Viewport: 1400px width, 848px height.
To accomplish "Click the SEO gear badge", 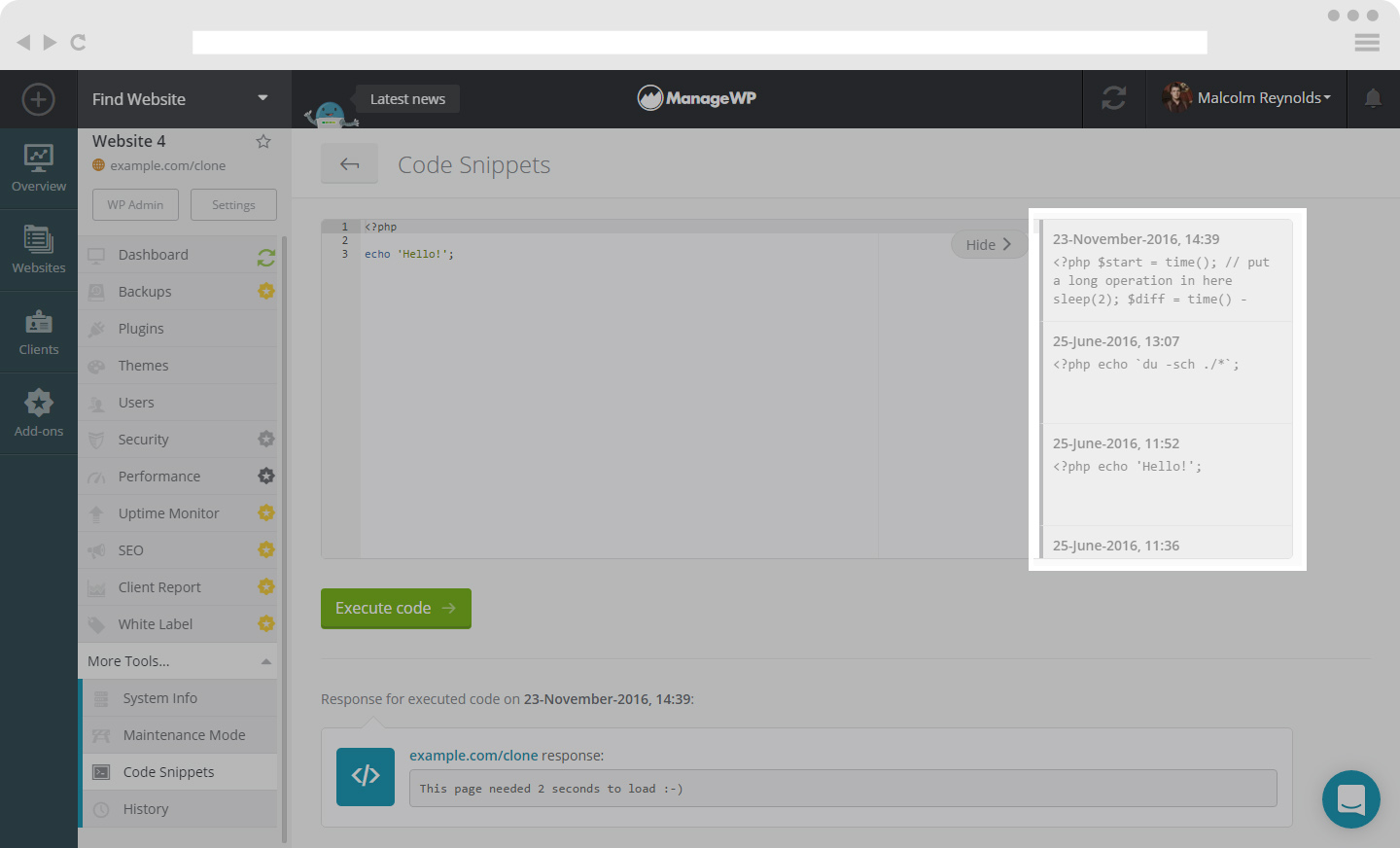I will point(266,549).
